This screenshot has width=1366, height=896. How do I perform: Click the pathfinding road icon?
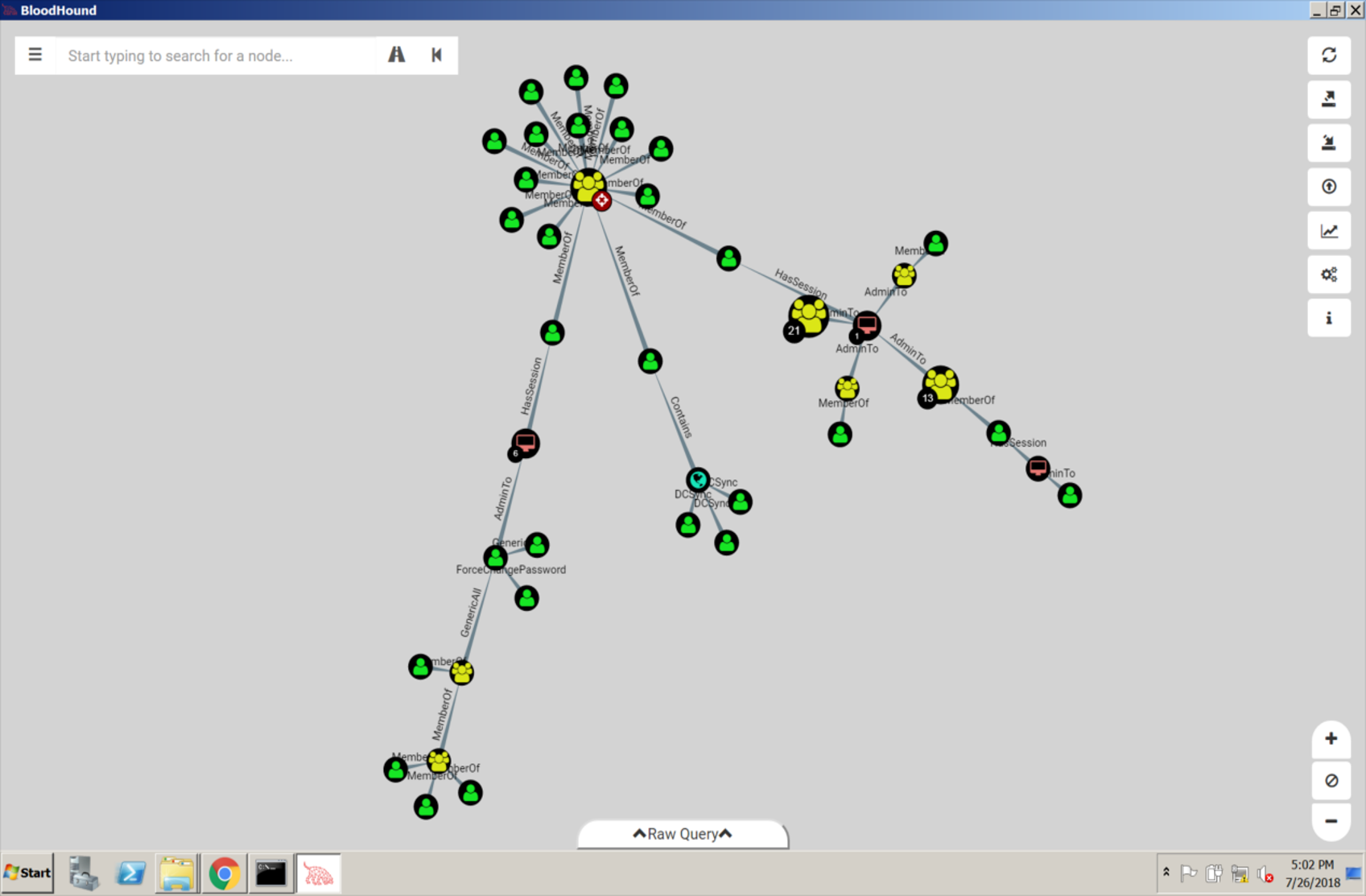pos(396,56)
